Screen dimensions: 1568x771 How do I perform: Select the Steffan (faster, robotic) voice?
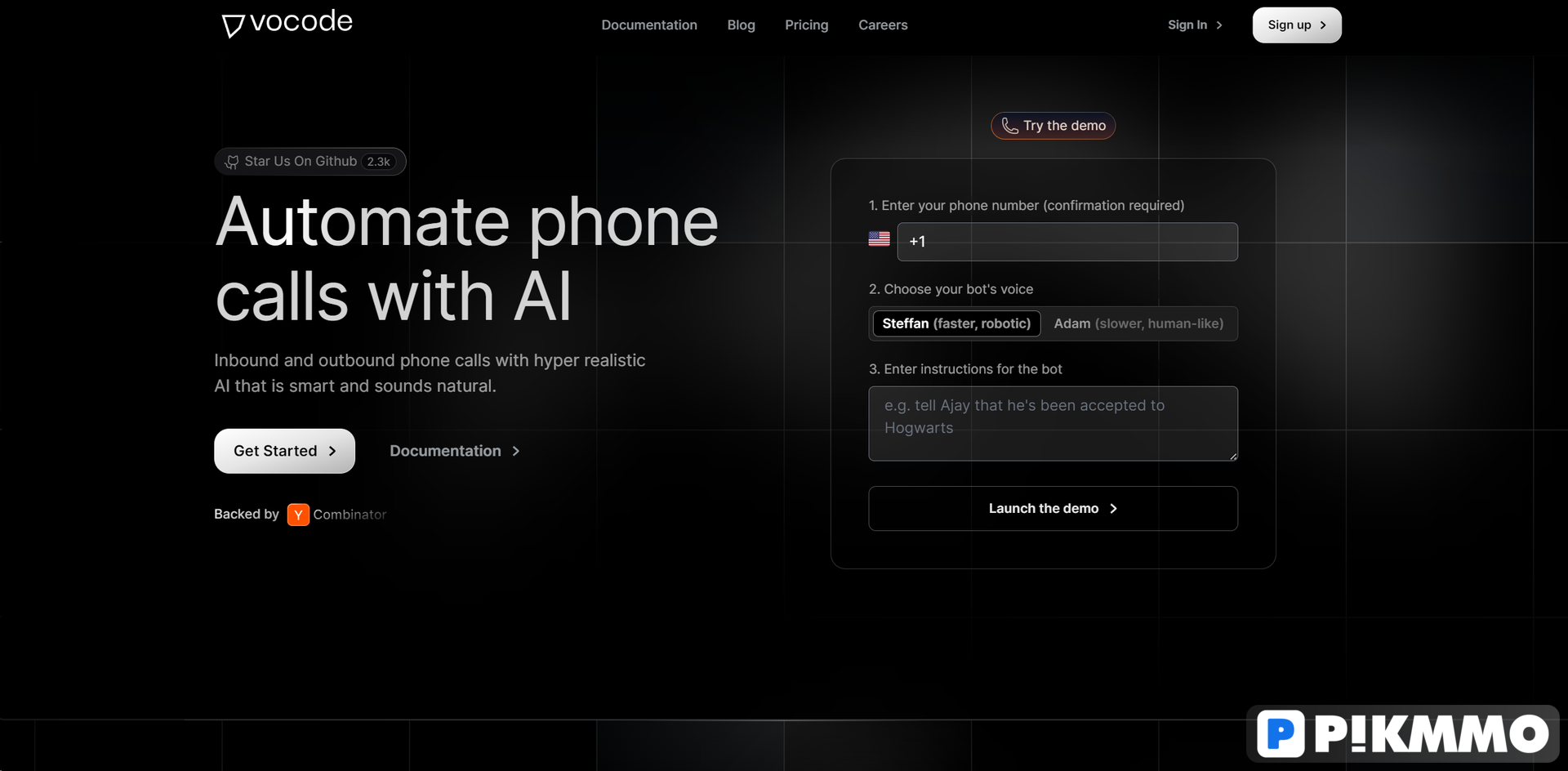[x=956, y=323]
